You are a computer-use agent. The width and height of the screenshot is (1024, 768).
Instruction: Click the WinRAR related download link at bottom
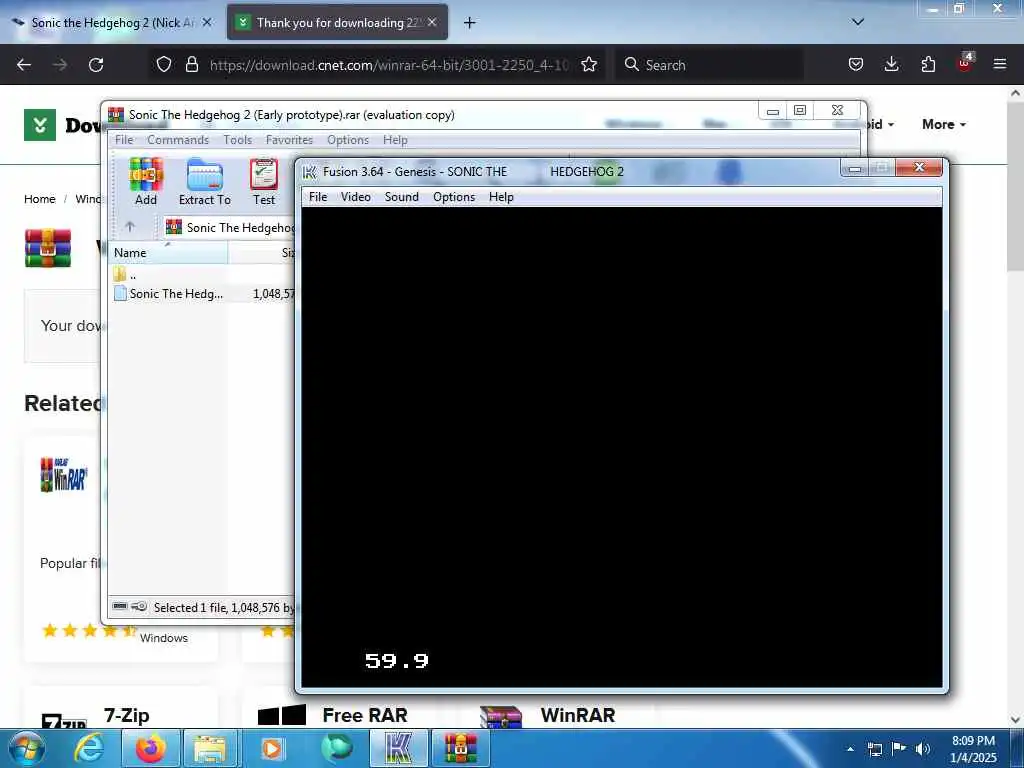tap(578, 716)
